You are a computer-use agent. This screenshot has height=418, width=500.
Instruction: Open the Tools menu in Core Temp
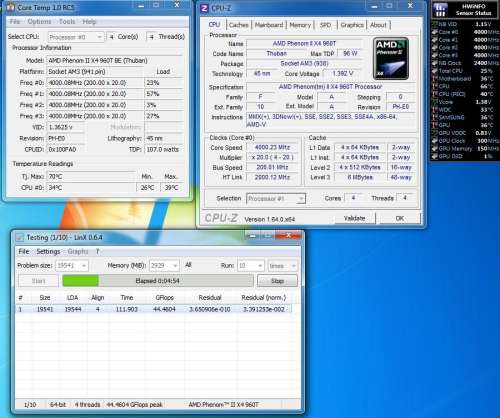(x=67, y=22)
